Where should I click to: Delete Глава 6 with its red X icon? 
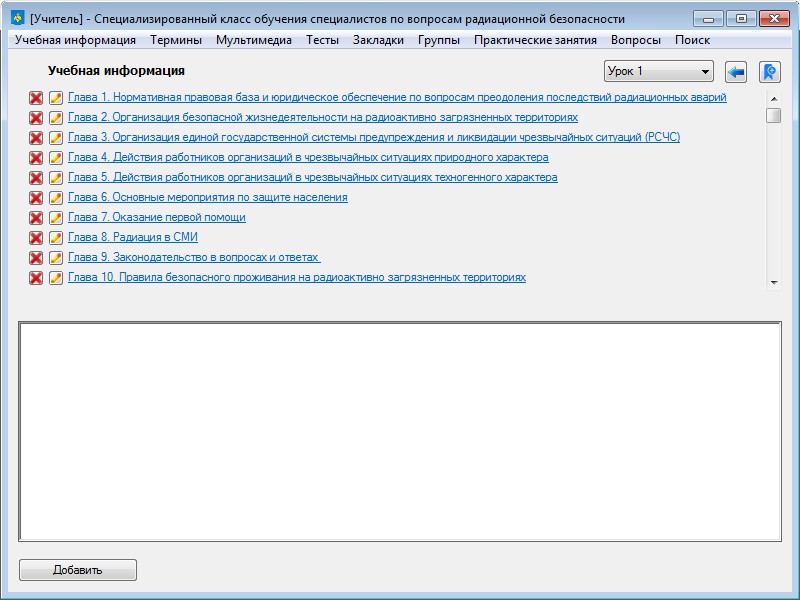coord(36,197)
